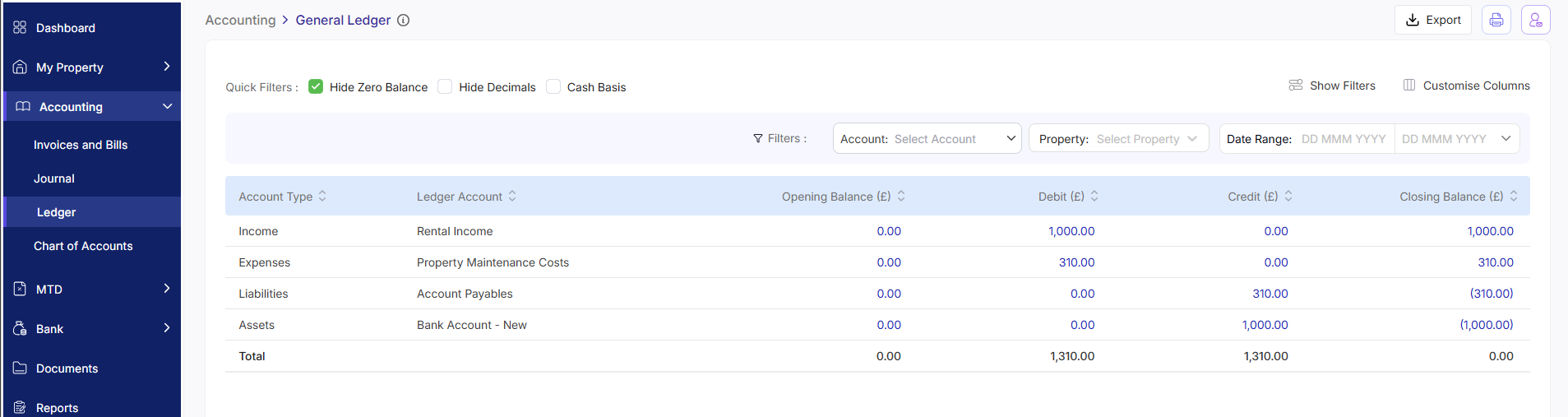The height and width of the screenshot is (417, 1568).
Task: Enable the Cash Basis checkbox
Action: pyautogui.click(x=553, y=86)
